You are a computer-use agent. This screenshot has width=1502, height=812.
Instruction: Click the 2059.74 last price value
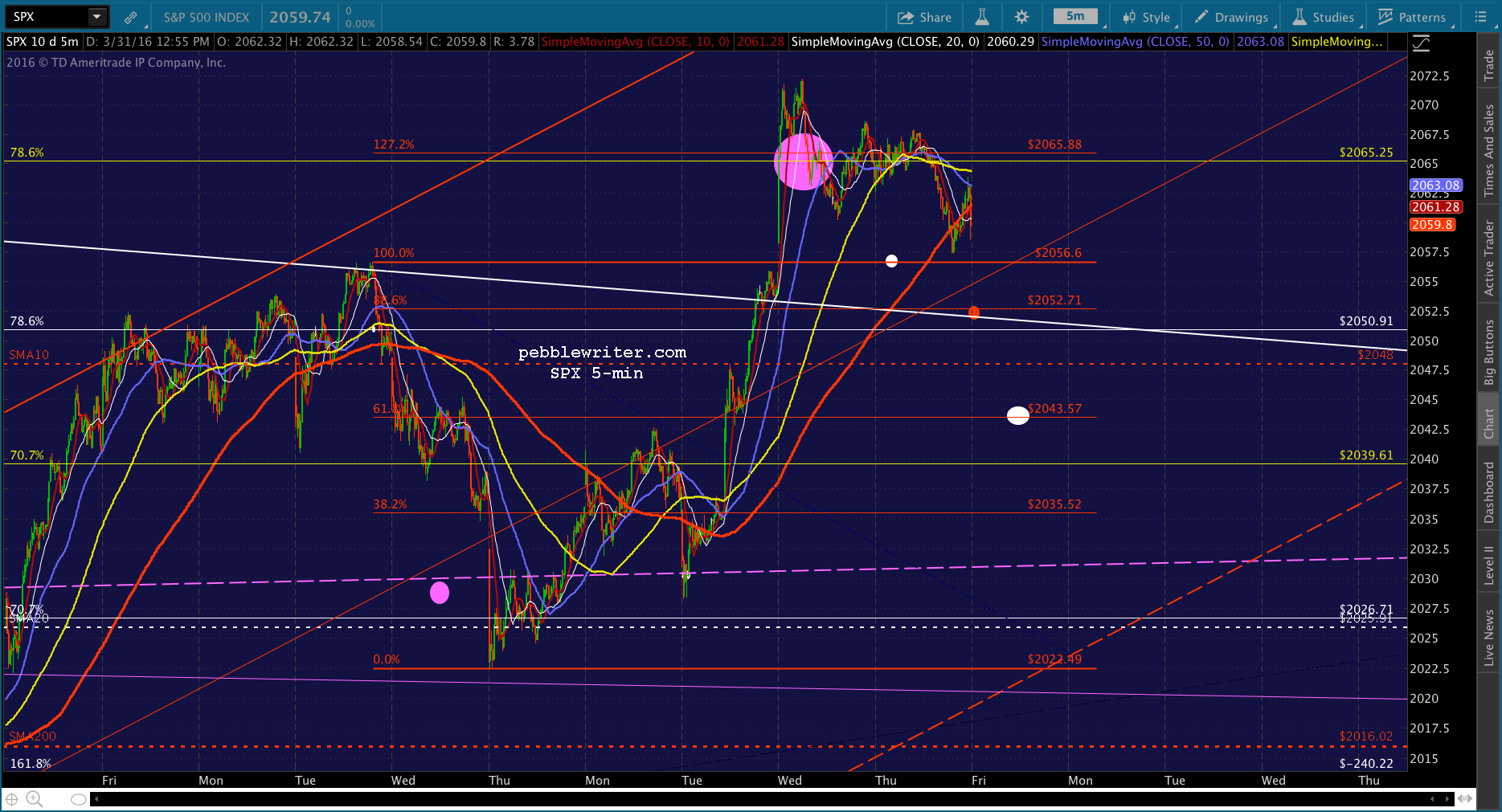[300, 17]
